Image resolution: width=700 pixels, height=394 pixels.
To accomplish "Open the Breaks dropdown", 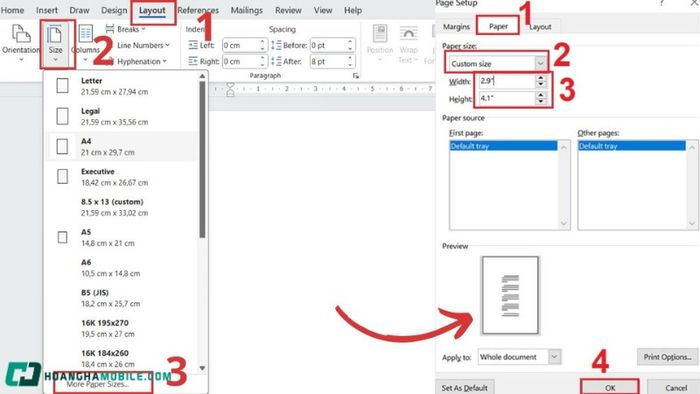I will click(x=126, y=29).
